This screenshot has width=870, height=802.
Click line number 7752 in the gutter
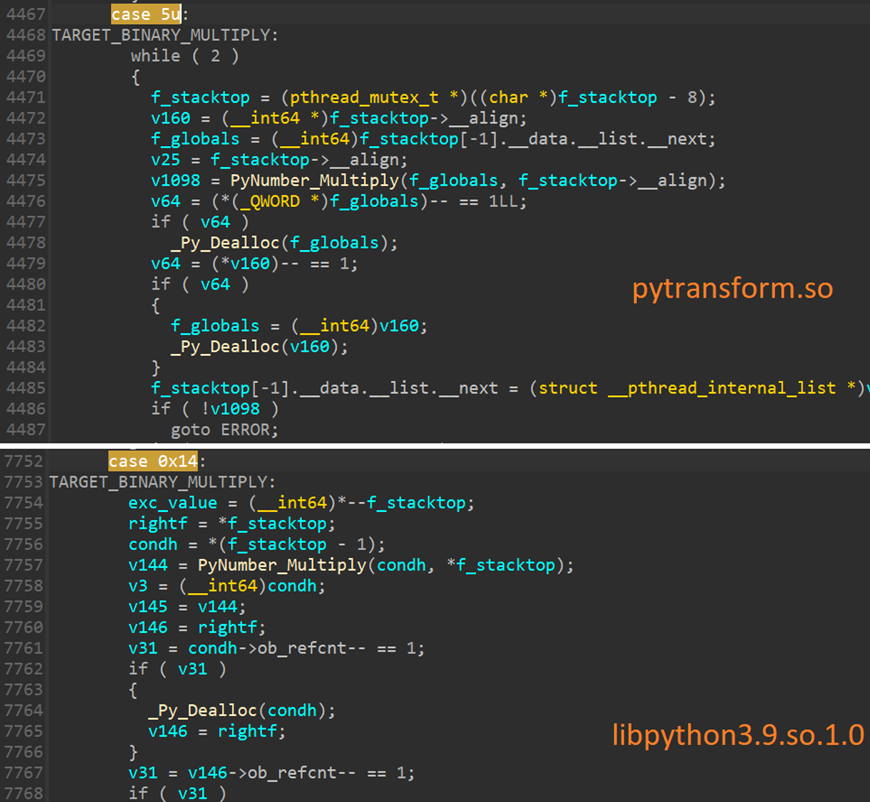coord(25,461)
